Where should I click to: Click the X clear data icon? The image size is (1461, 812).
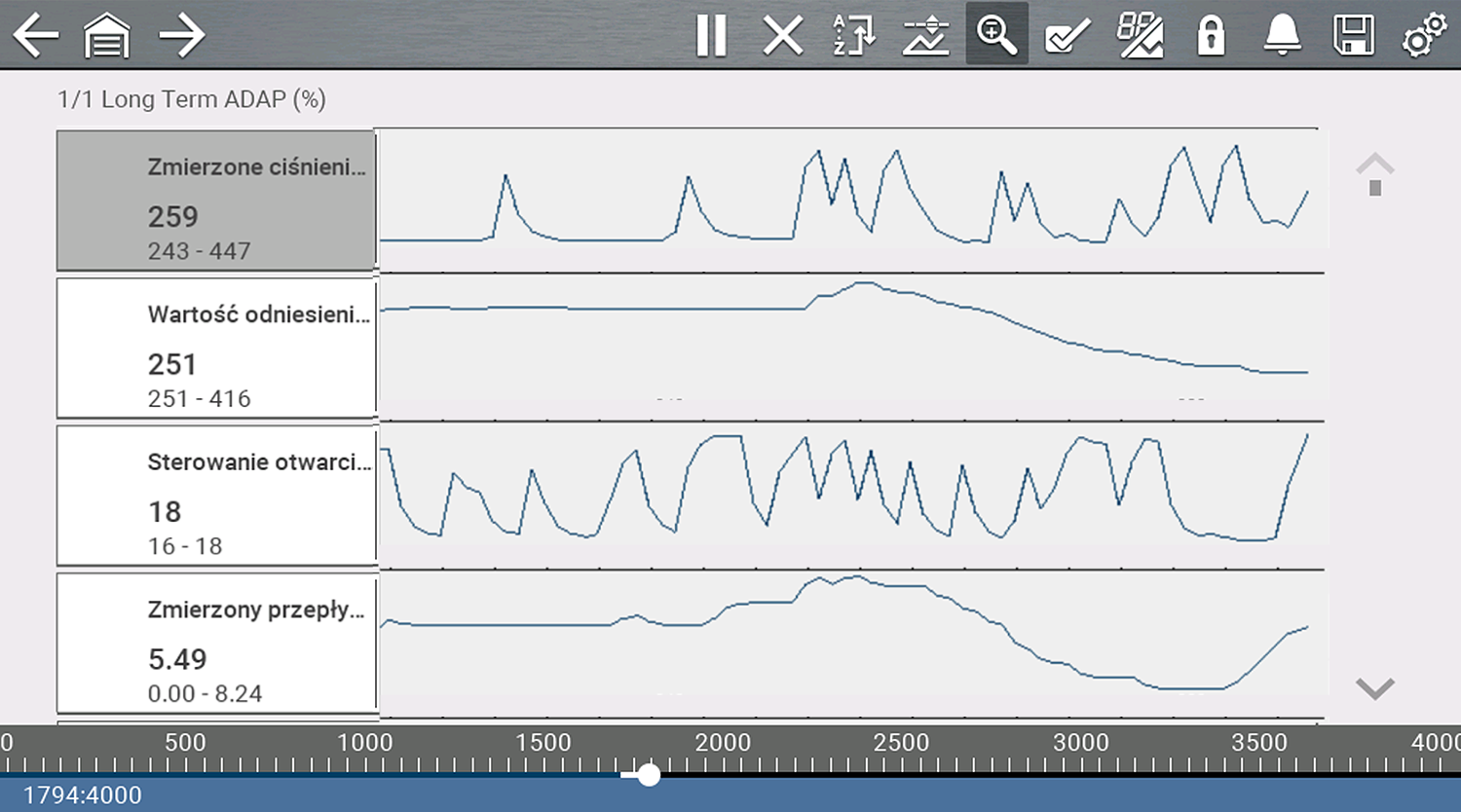tap(782, 36)
